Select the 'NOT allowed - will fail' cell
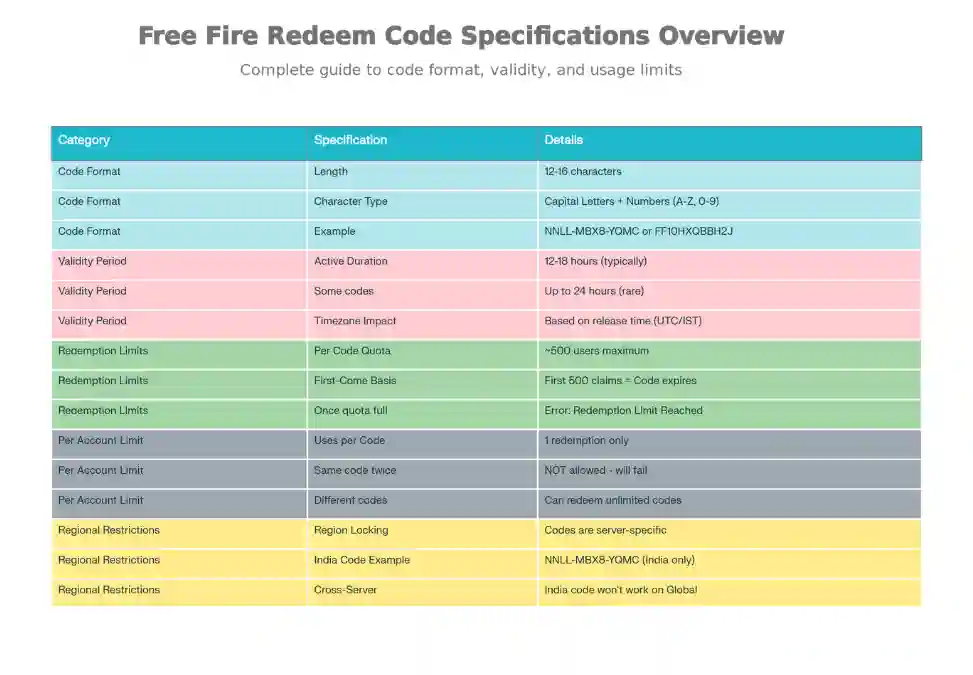The image size is (973, 675). [597, 471]
